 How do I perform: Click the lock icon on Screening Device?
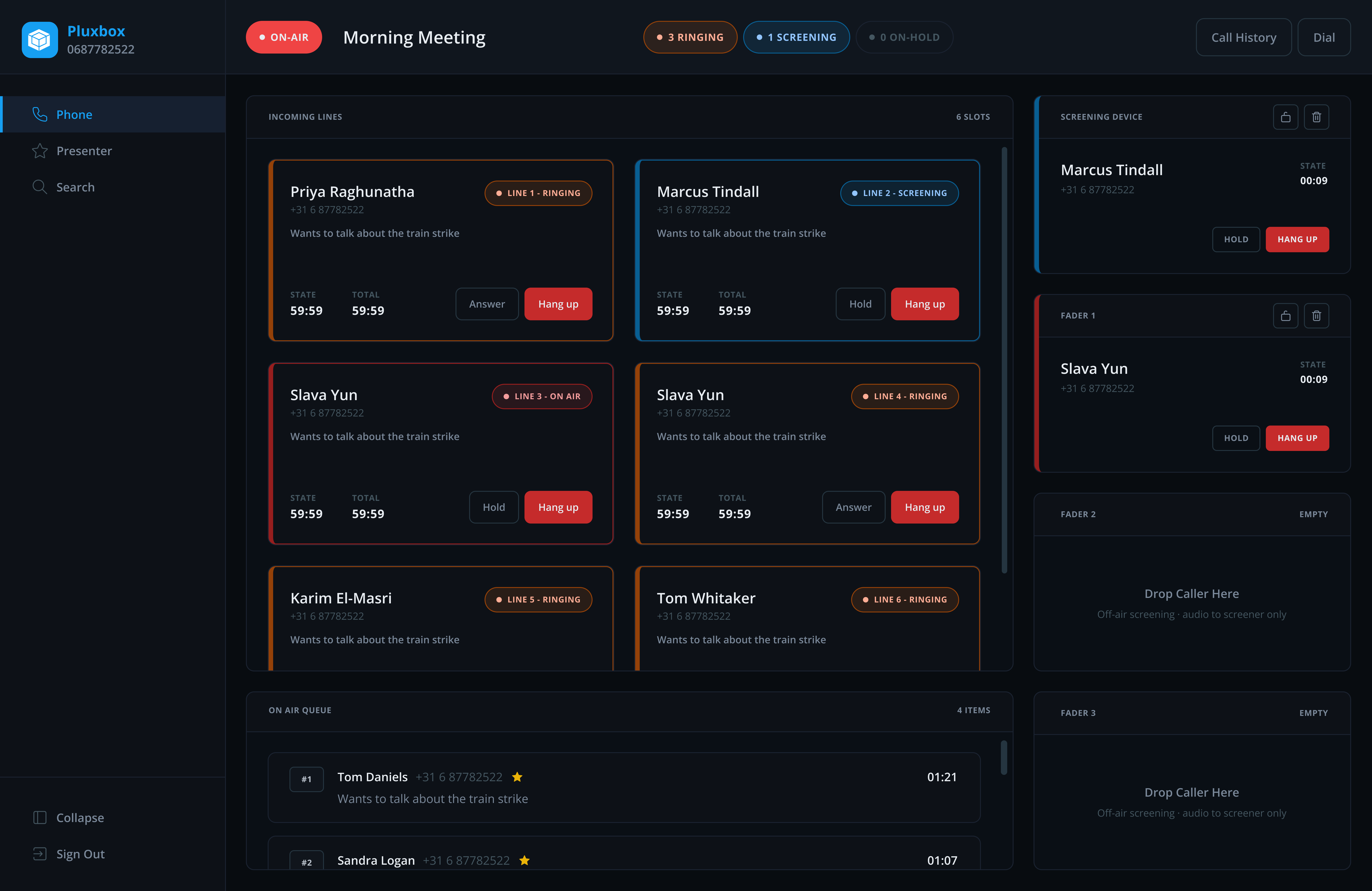[x=1286, y=117]
